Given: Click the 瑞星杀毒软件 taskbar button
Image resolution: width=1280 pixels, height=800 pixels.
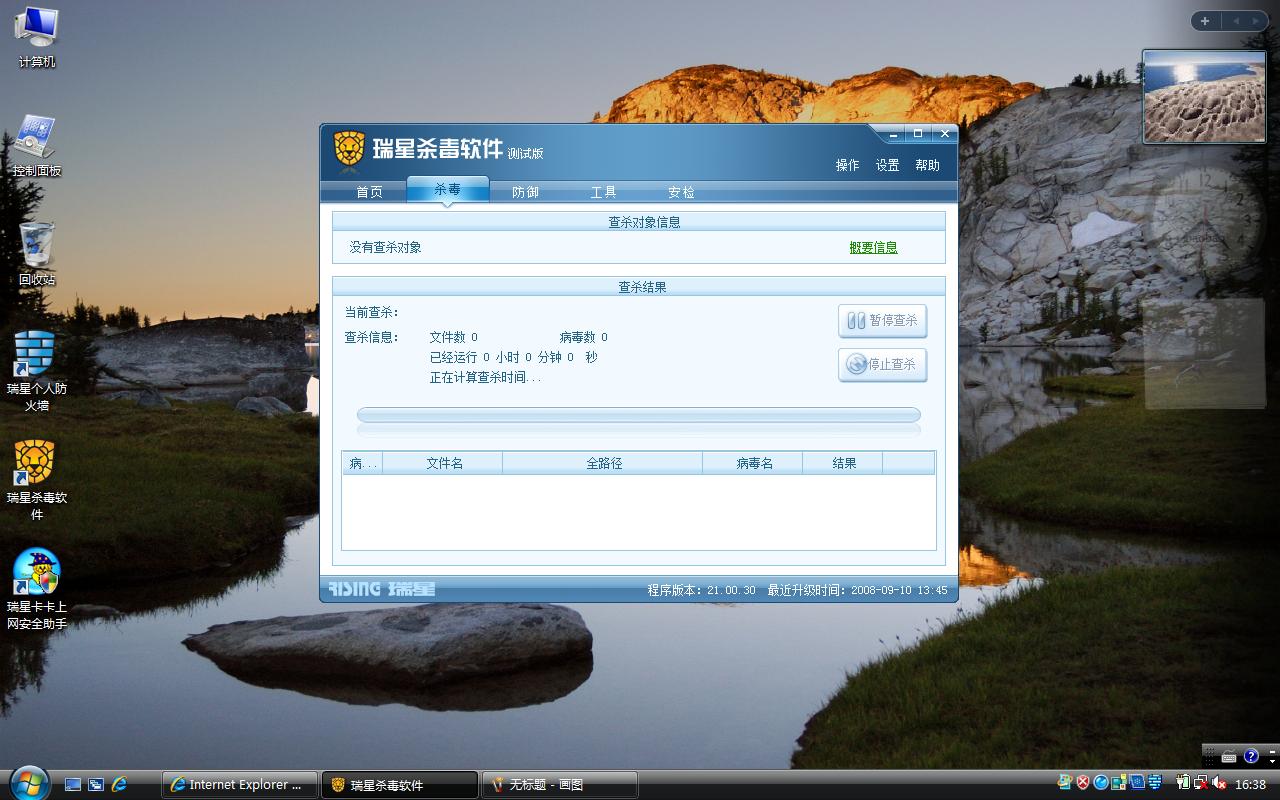Looking at the screenshot, I should (x=400, y=785).
